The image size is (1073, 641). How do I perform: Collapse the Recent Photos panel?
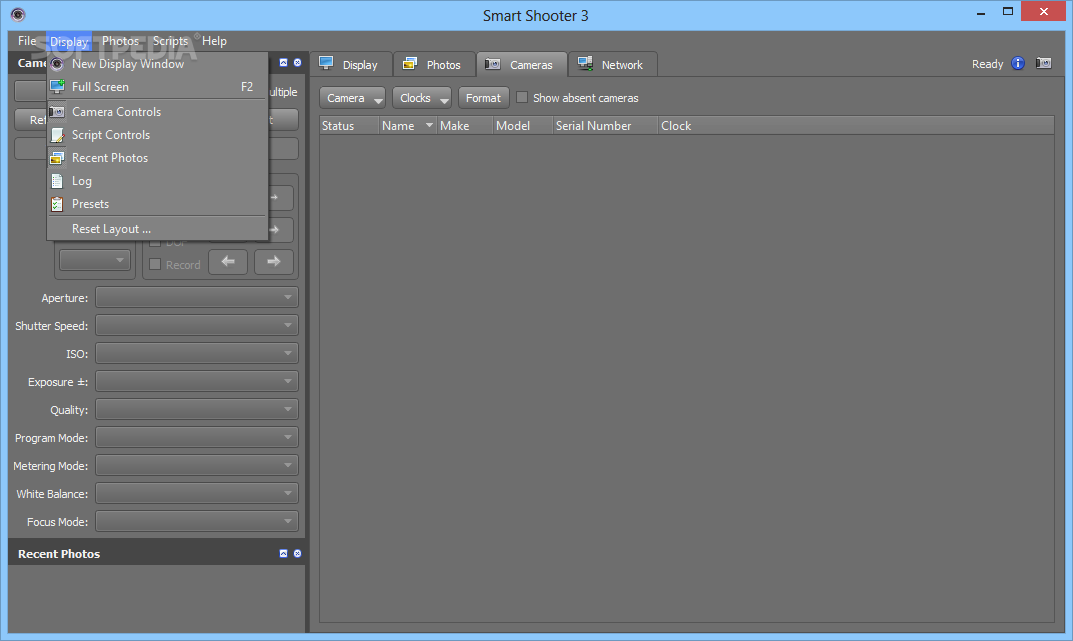click(283, 553)
